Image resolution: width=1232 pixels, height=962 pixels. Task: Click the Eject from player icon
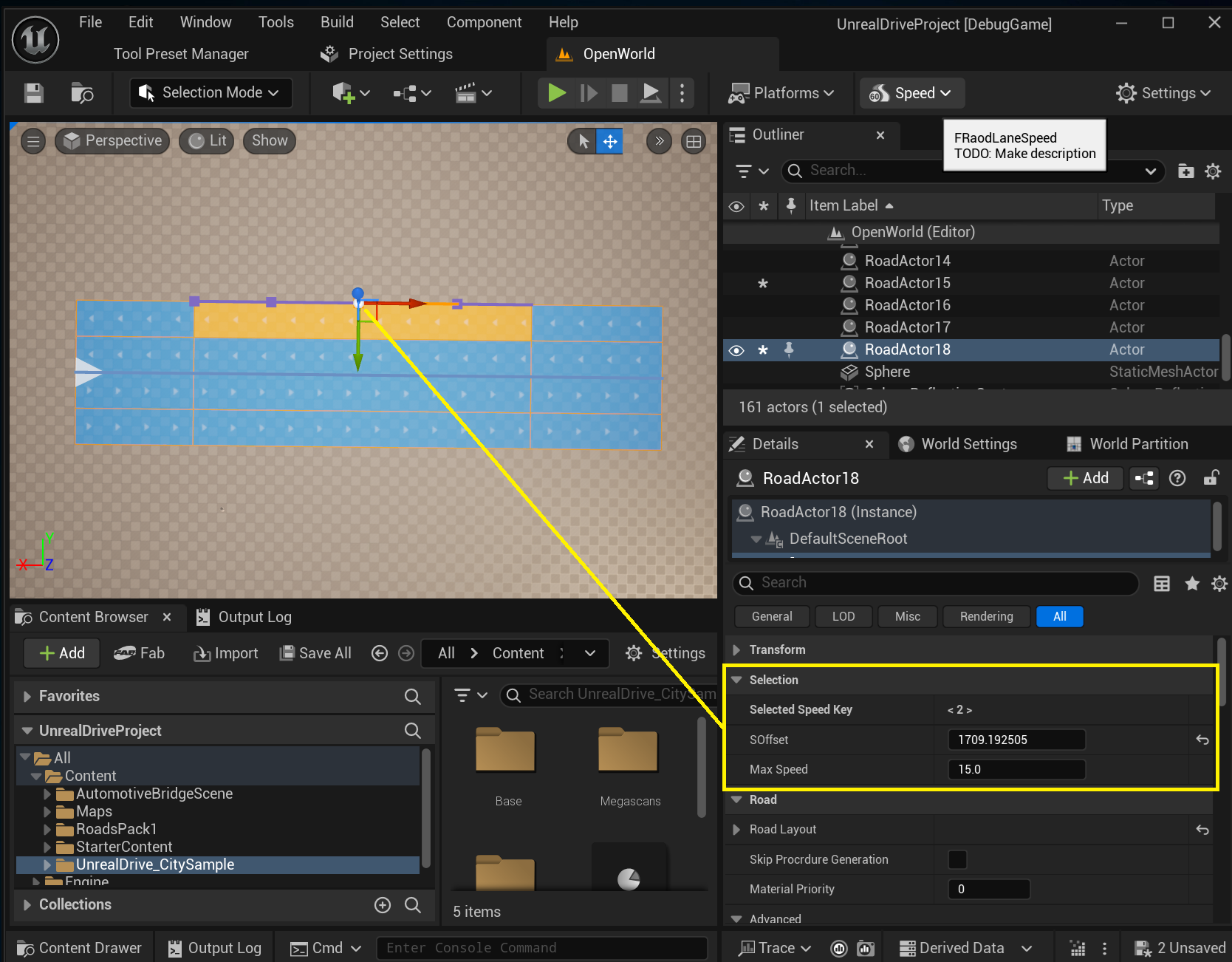coord(651,93)
